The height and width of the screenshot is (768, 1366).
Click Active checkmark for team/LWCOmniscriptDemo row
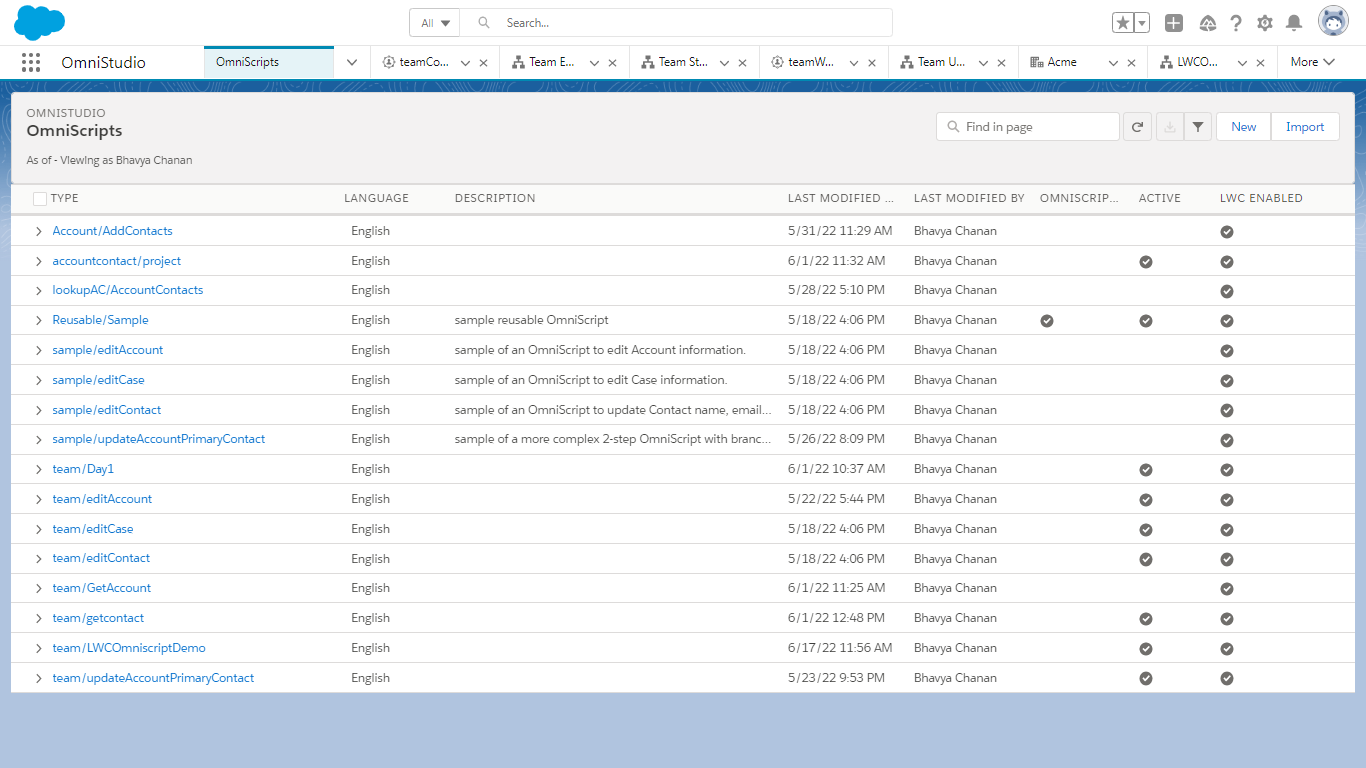(1146, 649)
